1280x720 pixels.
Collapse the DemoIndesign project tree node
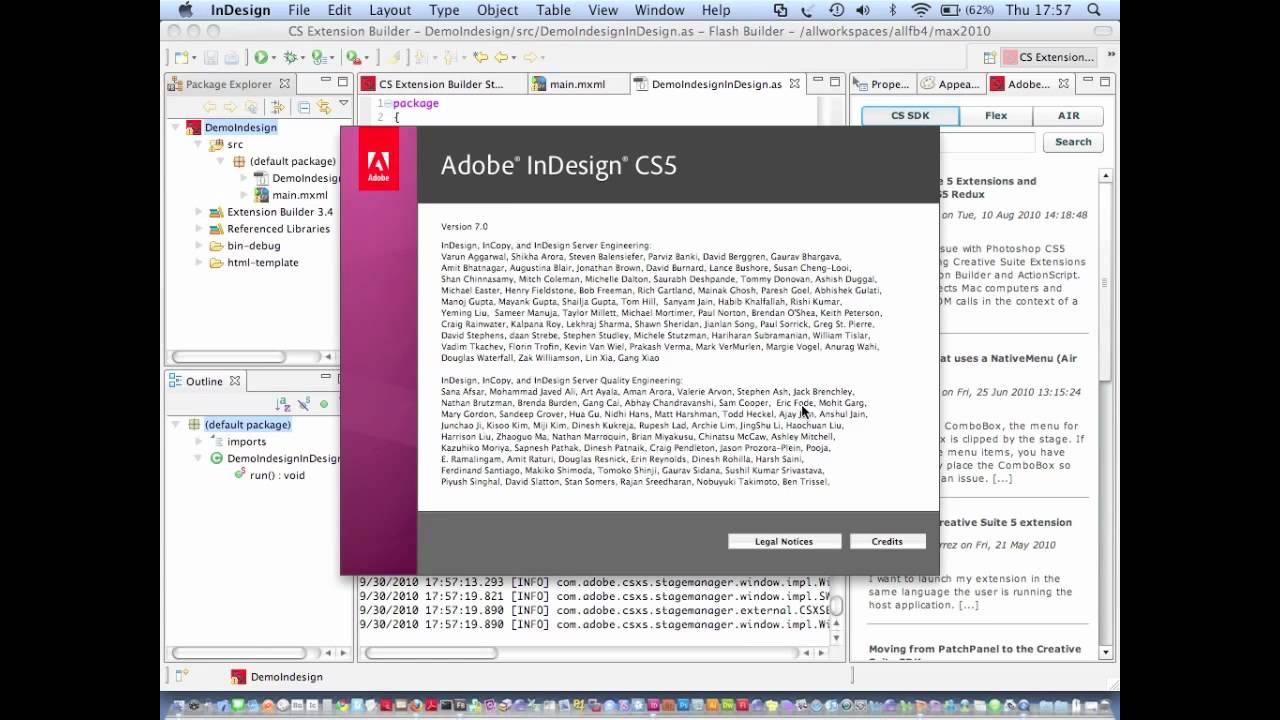point(176,127)
